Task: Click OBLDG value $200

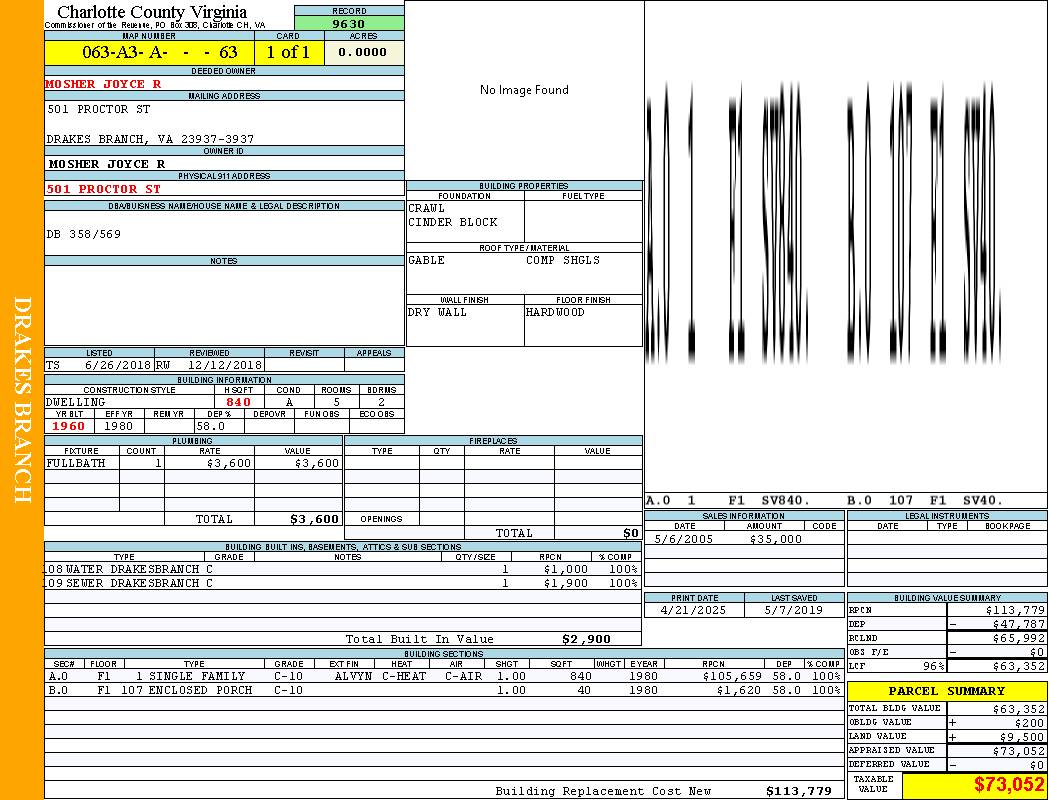Action: point(1029,722)
